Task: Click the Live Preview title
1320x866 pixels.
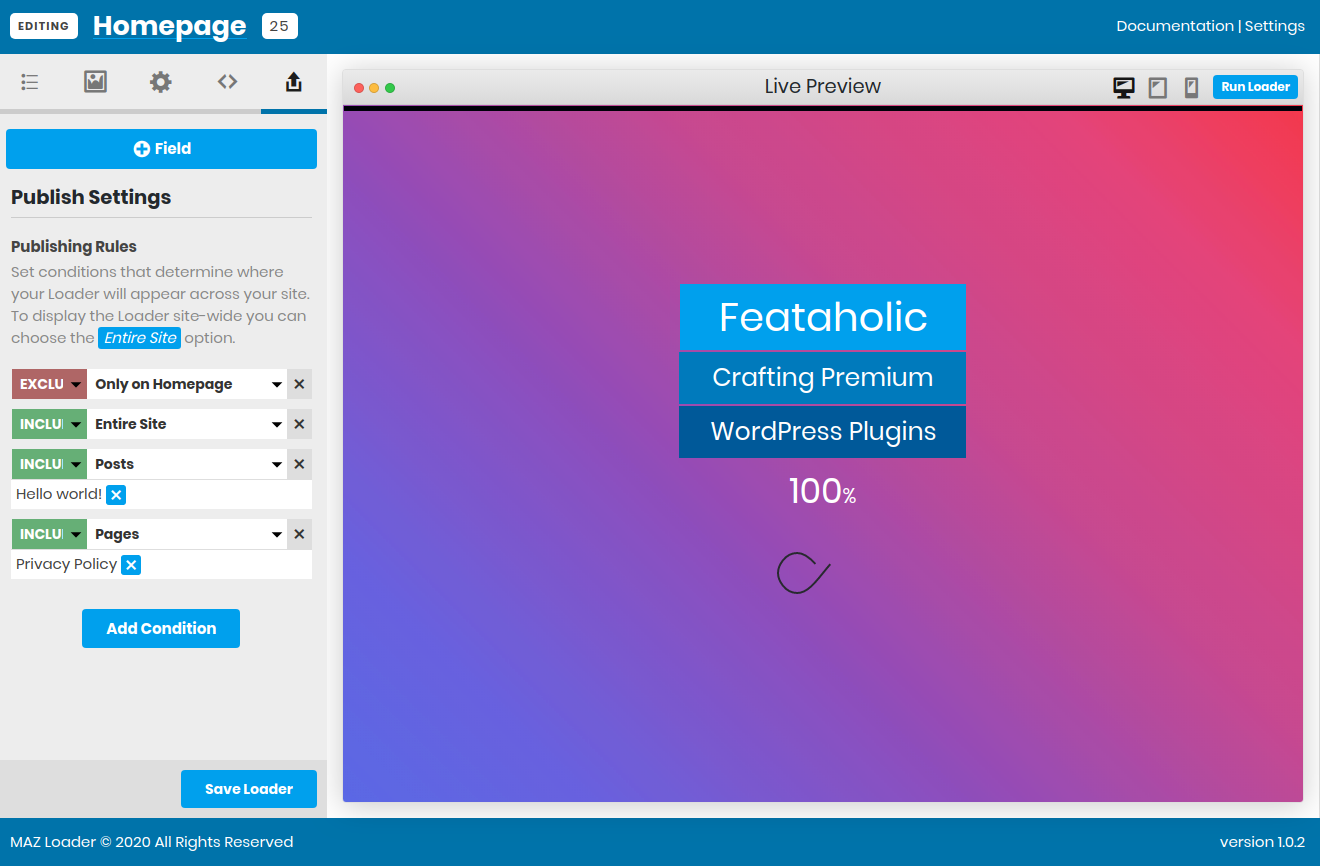Action: coord(822,86)
